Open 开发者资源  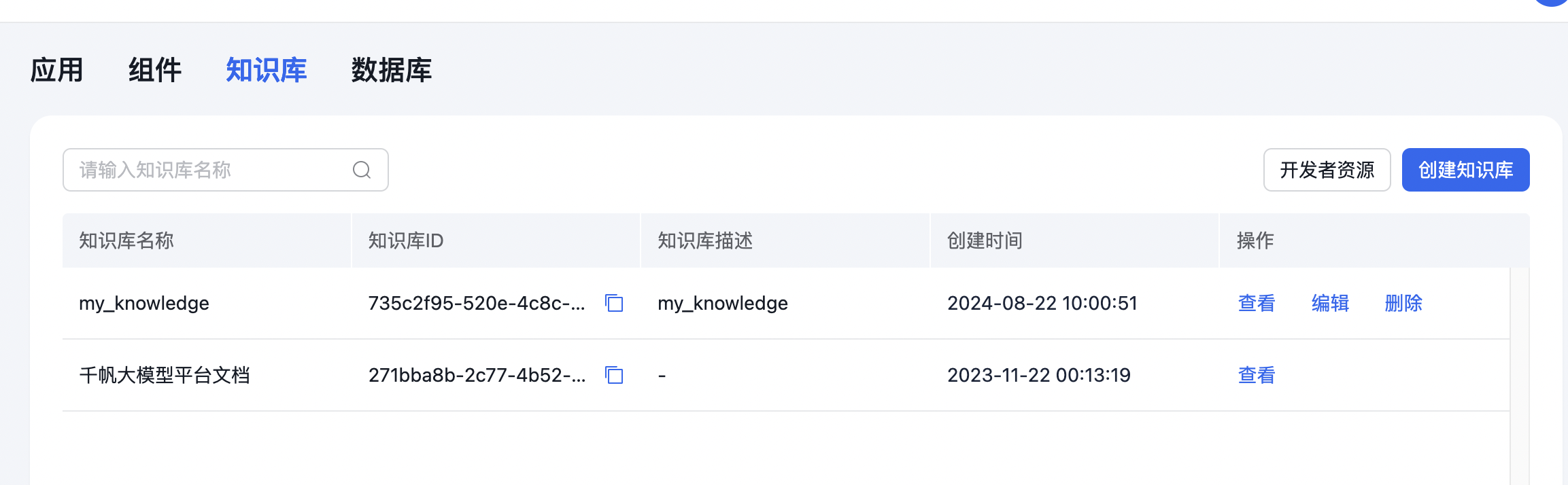pyautogui.click(x=1327, y=170)
